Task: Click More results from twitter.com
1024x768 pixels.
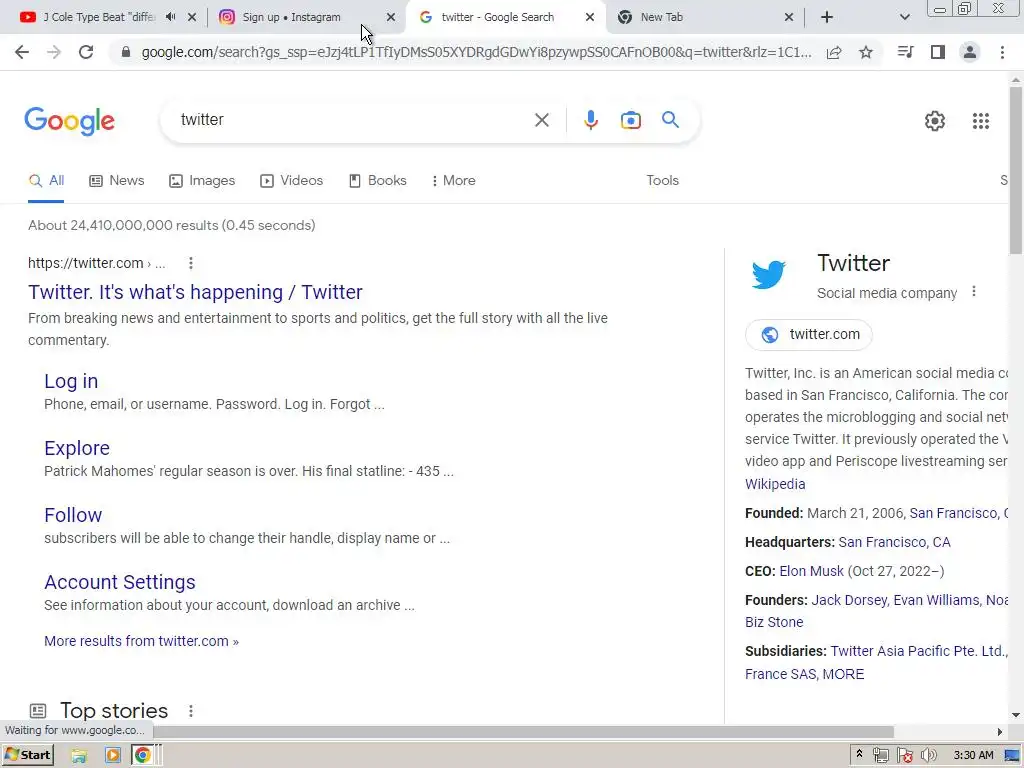Action: click(141, 641)
